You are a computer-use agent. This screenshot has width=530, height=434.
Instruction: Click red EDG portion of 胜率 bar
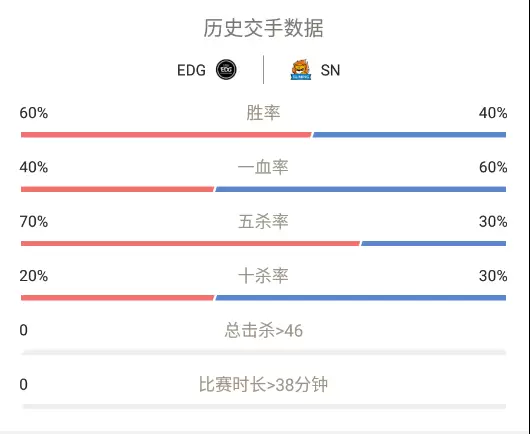(166, 135)
